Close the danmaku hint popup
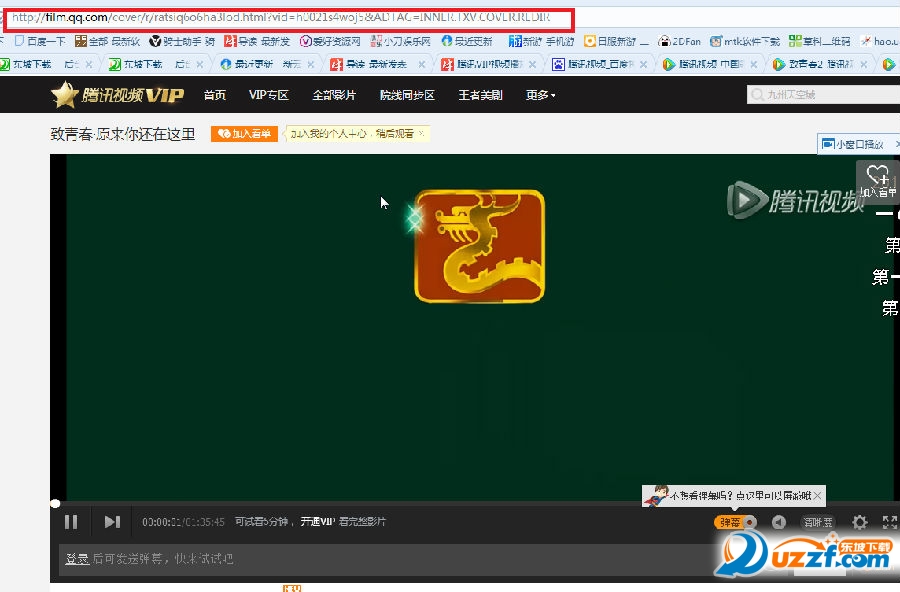The width and height of the screenshot is (900, 592). 817,495
